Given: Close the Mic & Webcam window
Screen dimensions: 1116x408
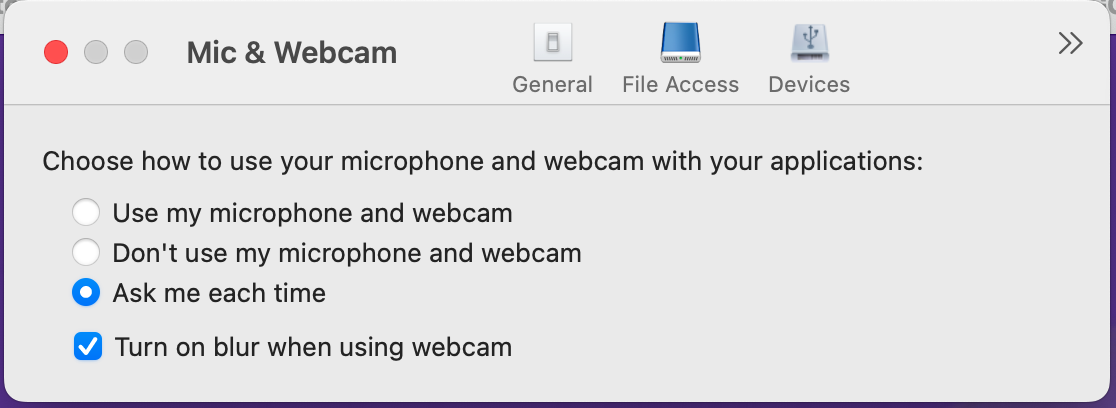Looking at the screenshot, I should (56, 52).
